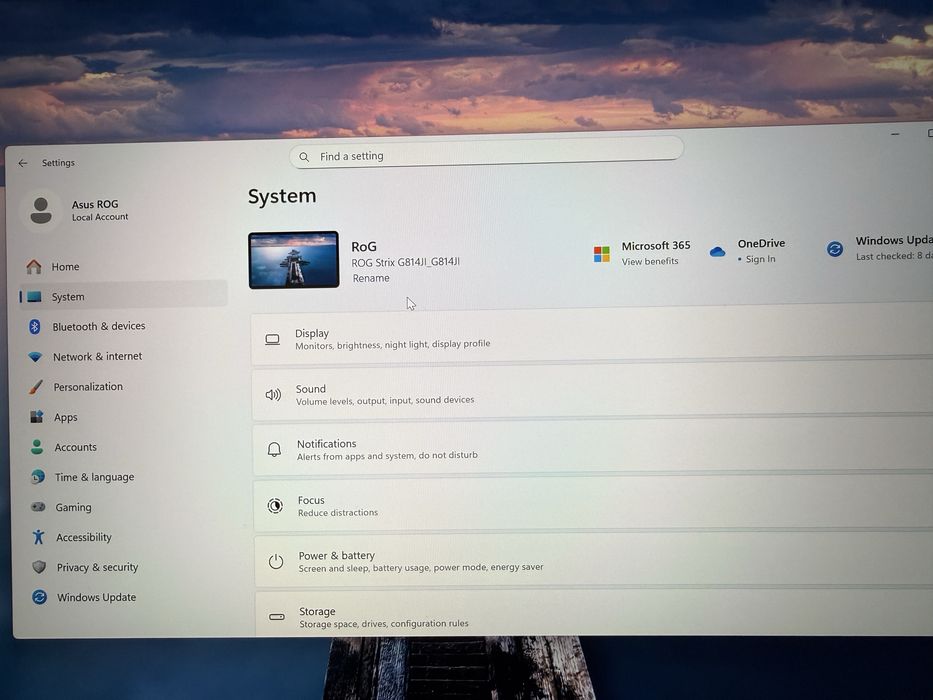The image size is (933, 700).
Task: Click the Asus ROG Local Account name
Action: (x=99, y=210)
